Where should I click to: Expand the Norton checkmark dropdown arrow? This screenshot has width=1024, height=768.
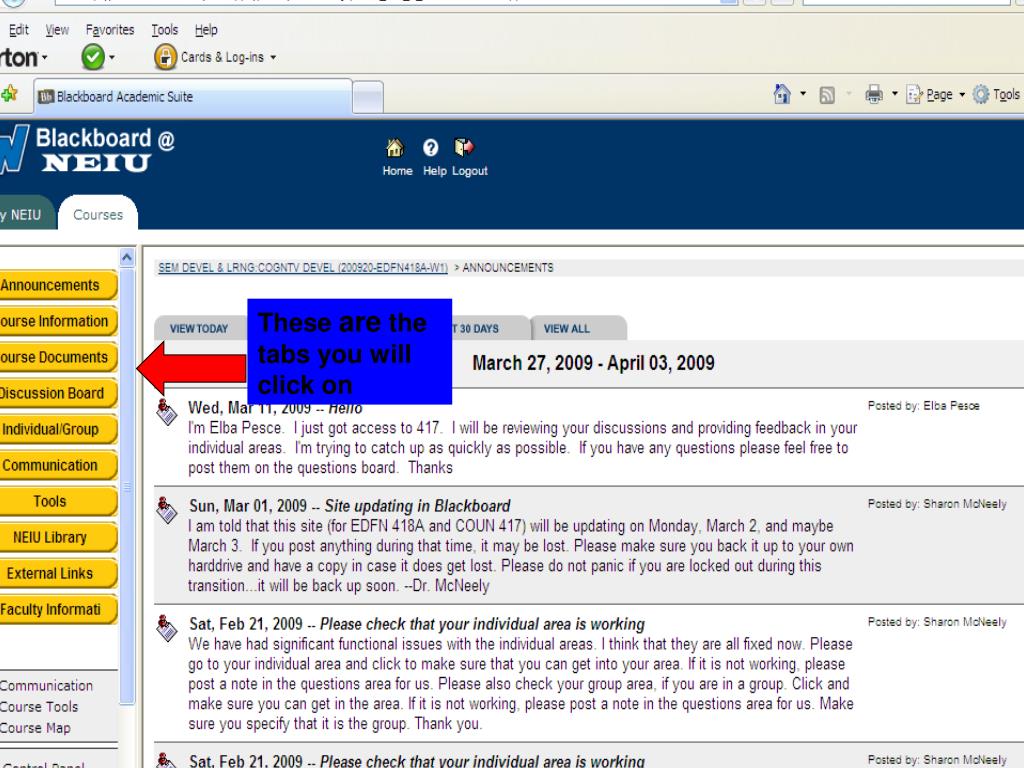click(112, 57)
